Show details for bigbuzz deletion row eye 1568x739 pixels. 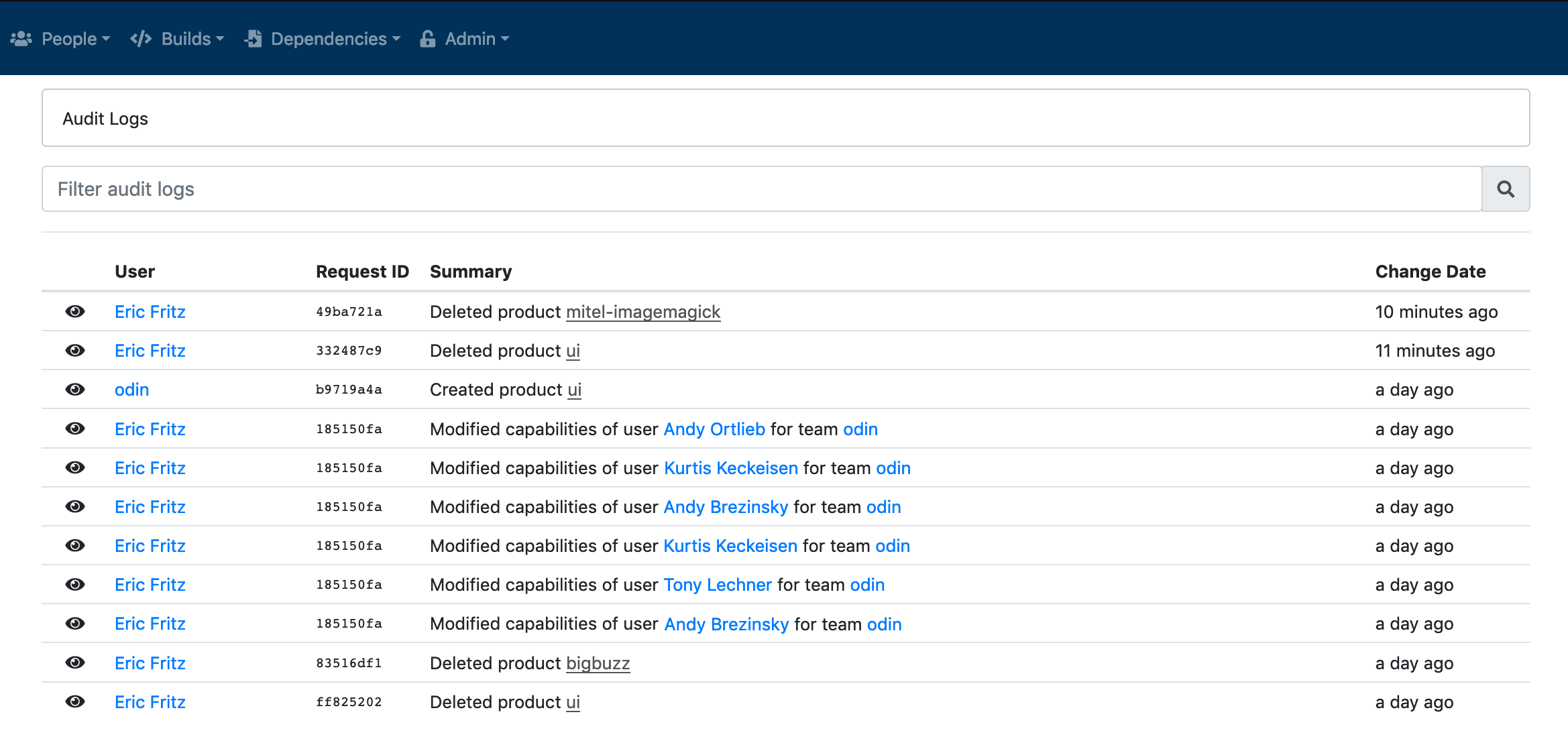(x=75, y=663)
